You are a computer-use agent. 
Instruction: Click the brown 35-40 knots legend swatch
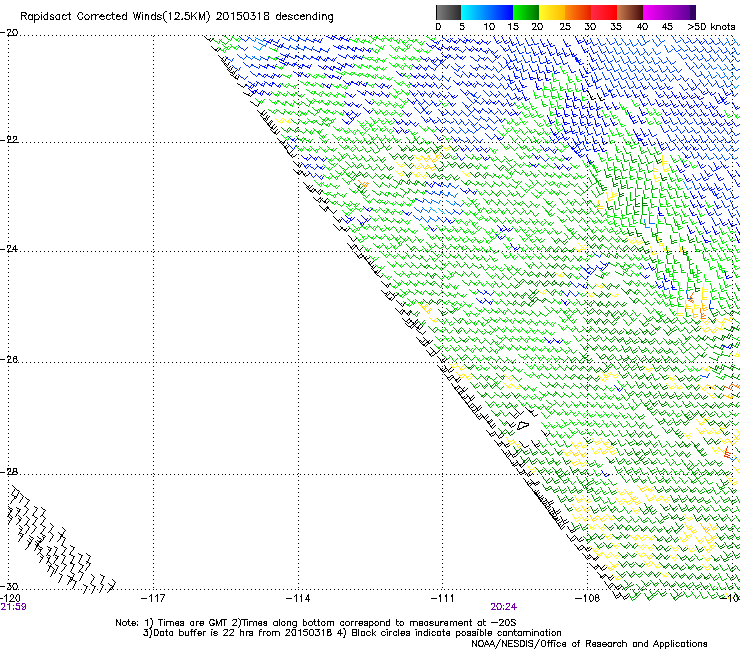[x=630, y=12]
